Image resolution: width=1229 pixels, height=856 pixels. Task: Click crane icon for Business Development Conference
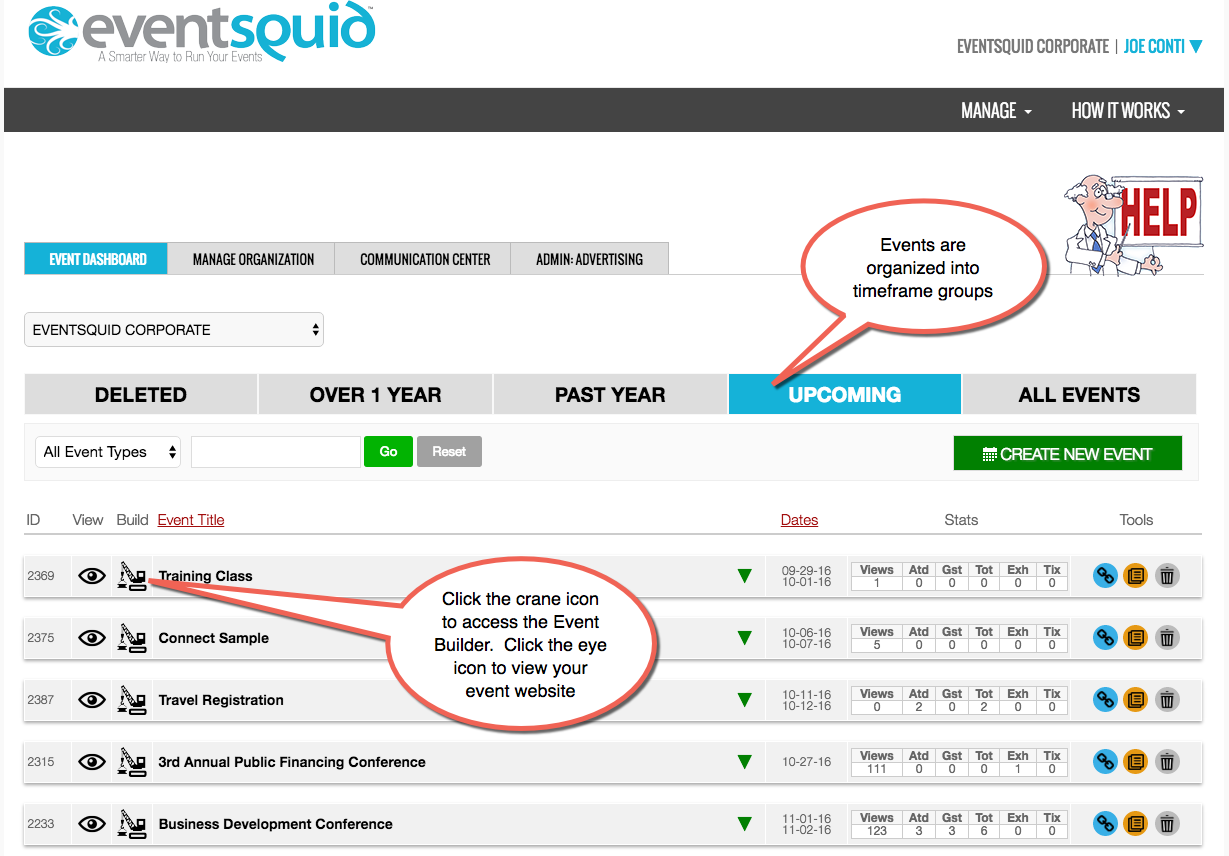[x=132, y=824]
